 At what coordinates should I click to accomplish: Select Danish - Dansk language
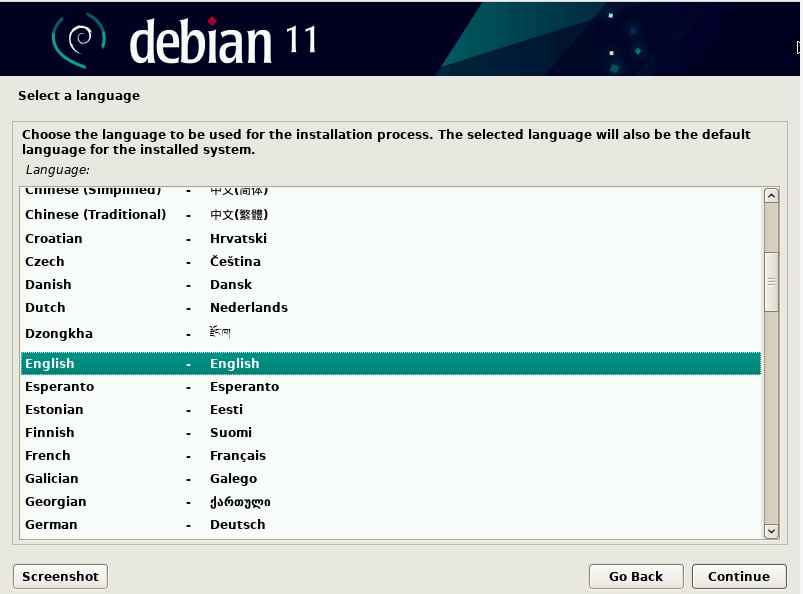391,285
